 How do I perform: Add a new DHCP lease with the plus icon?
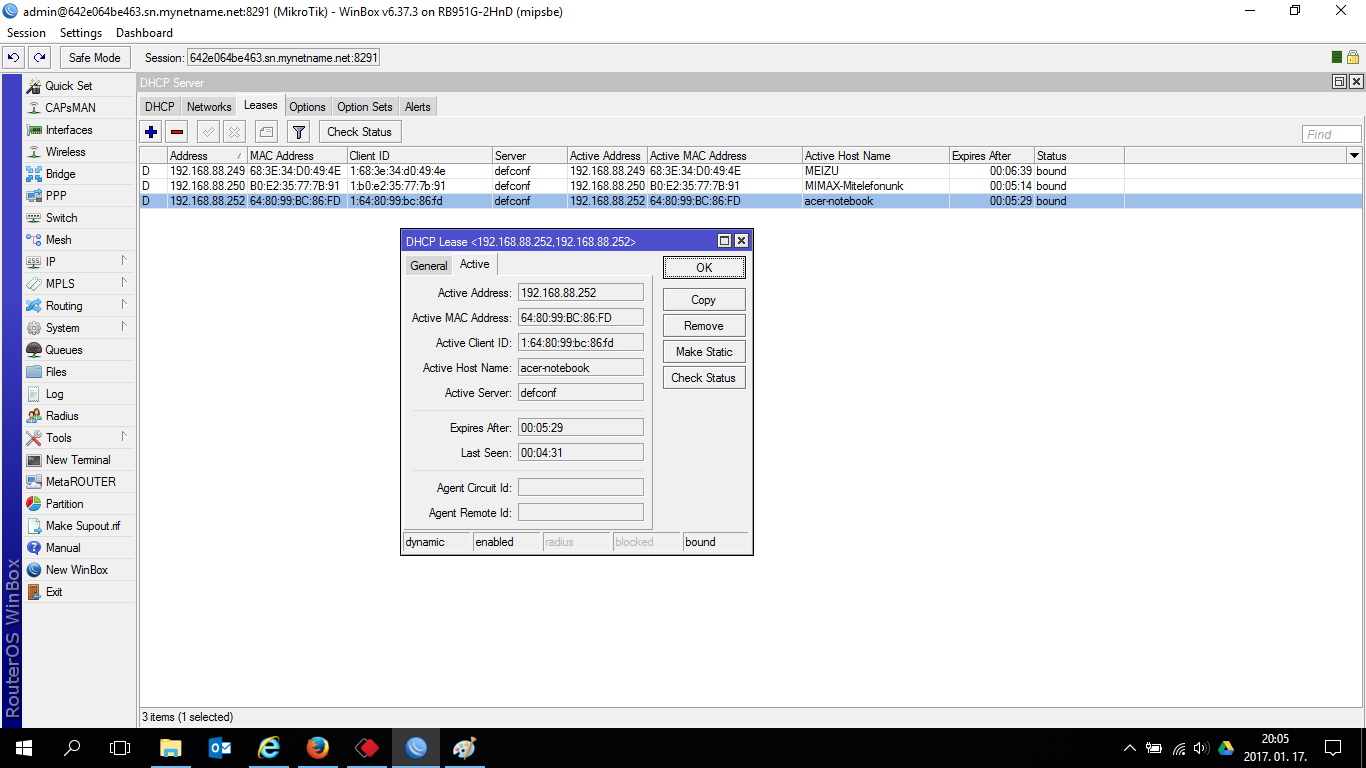pos(151,131)
